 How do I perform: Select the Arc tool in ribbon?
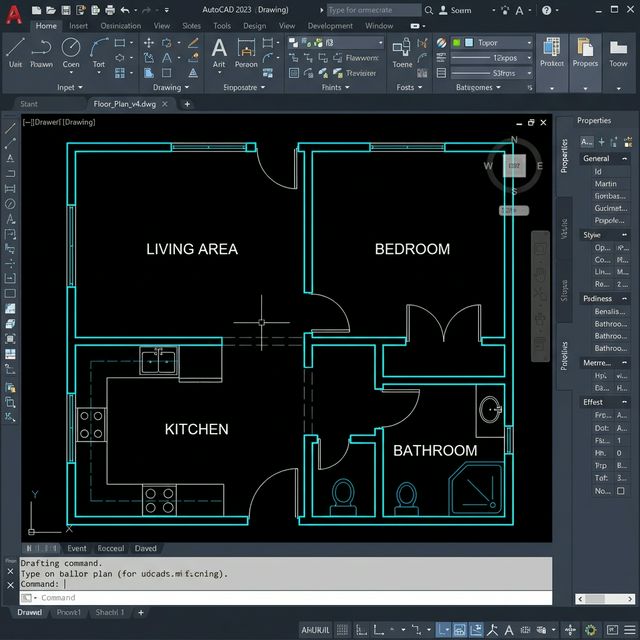(99, 47)
